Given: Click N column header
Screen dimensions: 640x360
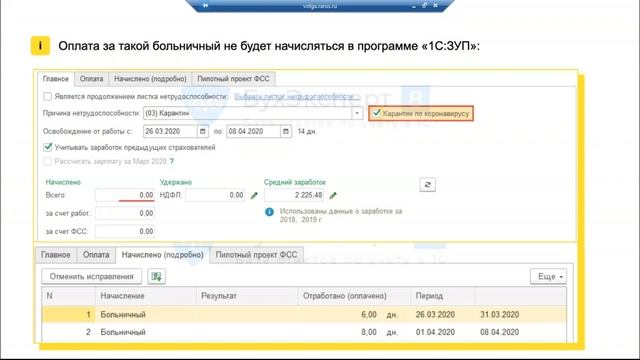Looking at the screenshot, I should click(69, 296).
